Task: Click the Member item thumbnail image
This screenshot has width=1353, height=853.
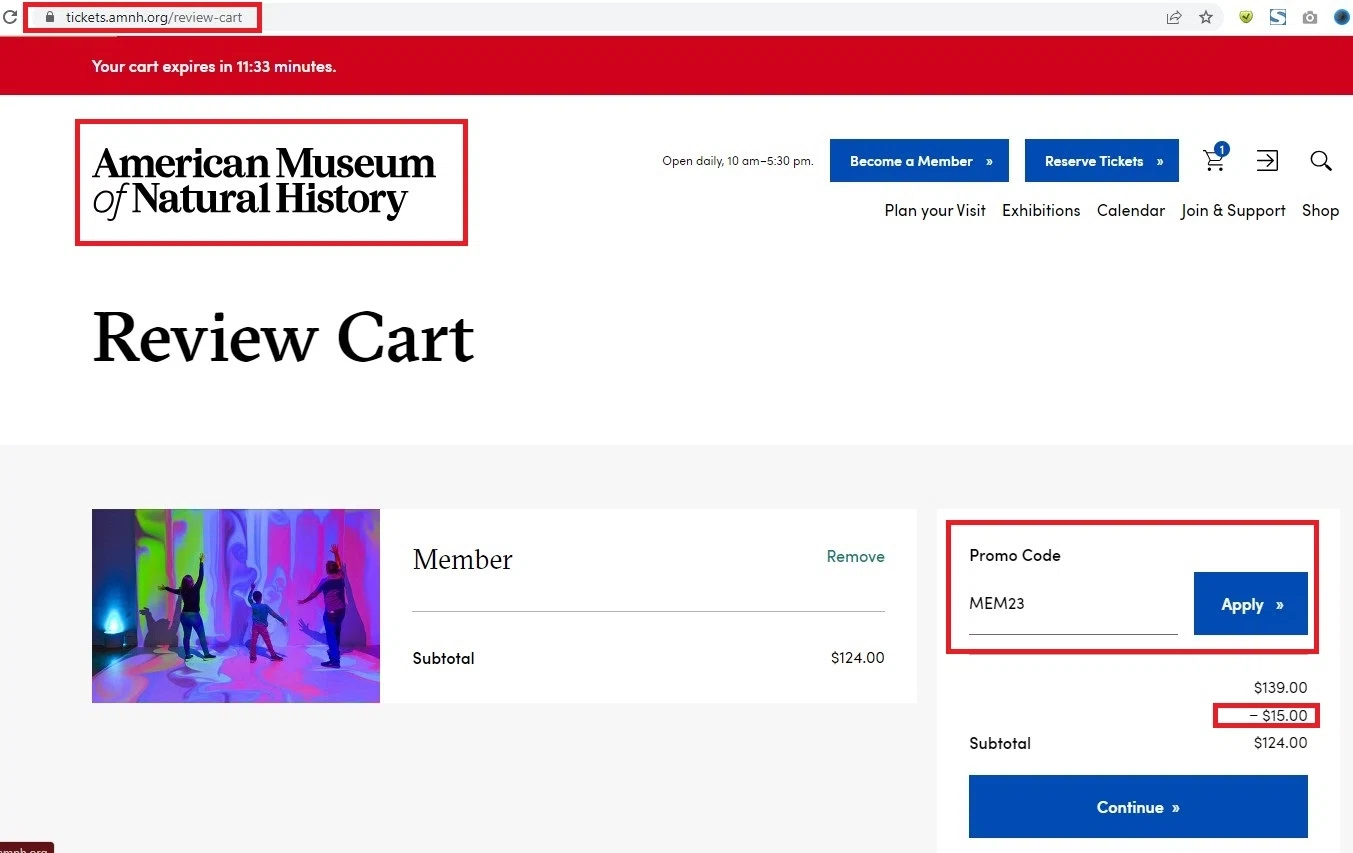Action: point(236,606)
